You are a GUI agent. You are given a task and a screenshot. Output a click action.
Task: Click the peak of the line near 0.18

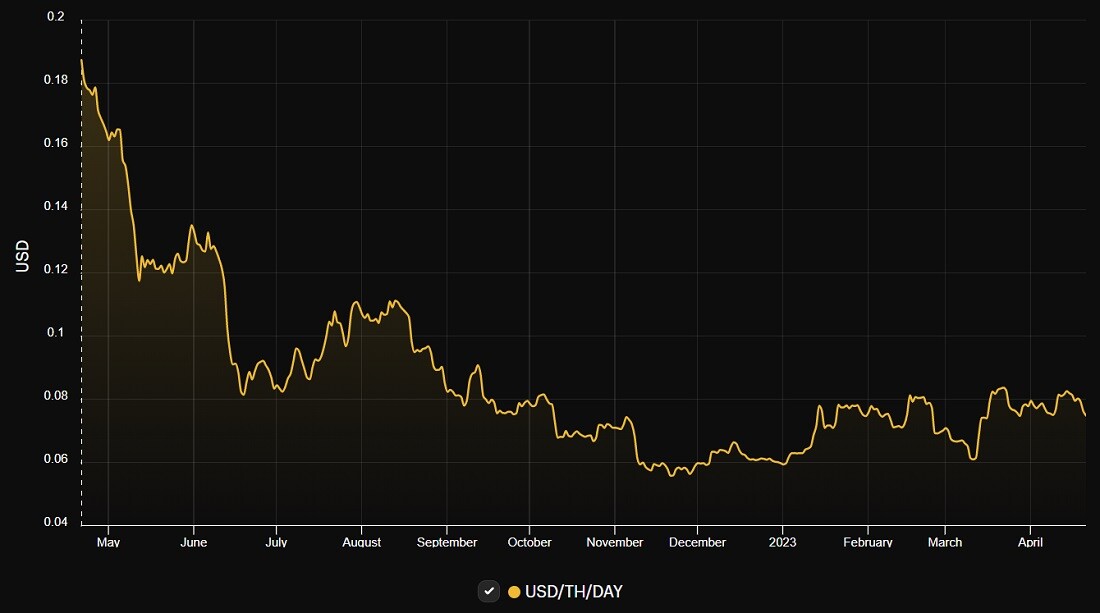(x=81, y=60)
